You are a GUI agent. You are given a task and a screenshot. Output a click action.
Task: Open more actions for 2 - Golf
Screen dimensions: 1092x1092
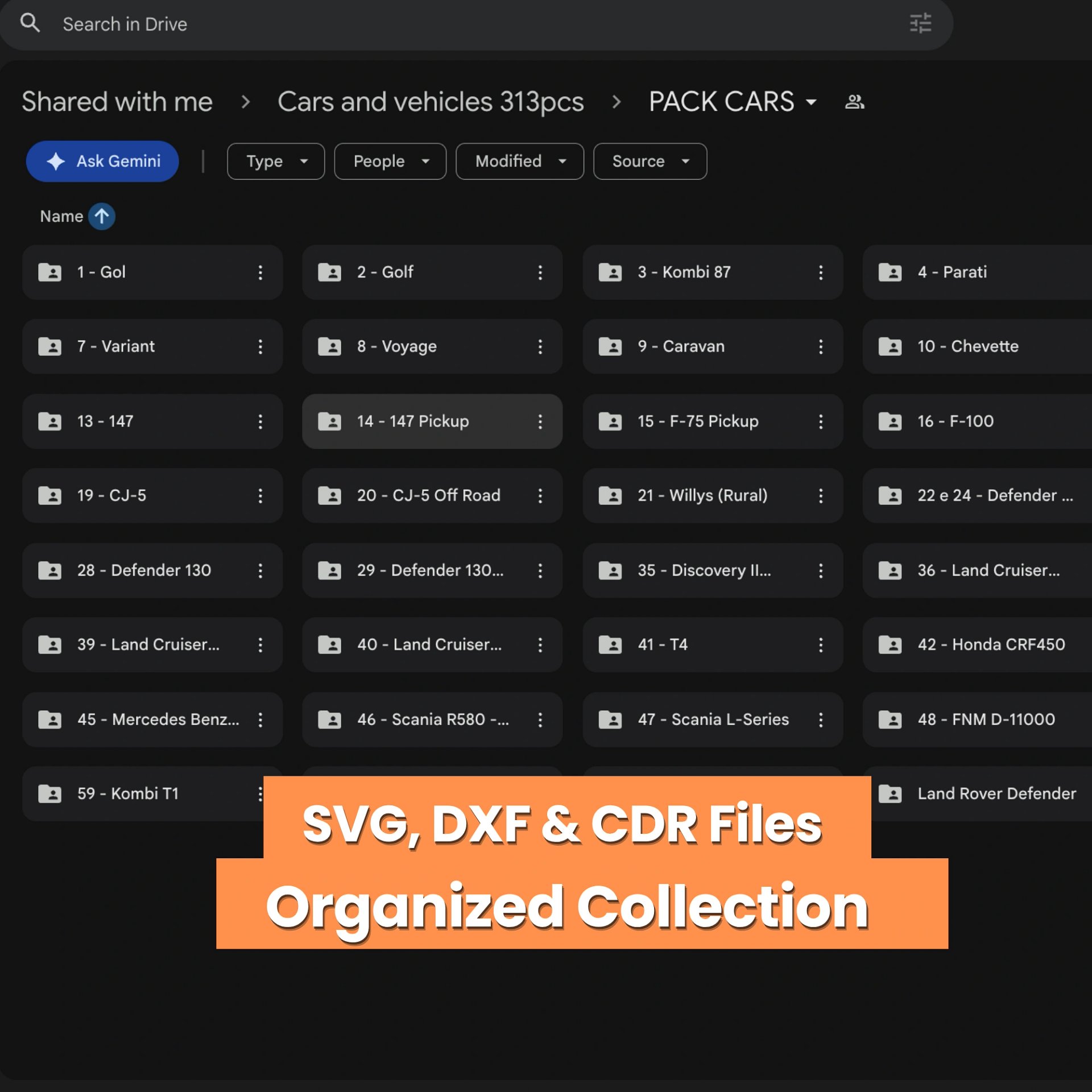pos(540,272)
